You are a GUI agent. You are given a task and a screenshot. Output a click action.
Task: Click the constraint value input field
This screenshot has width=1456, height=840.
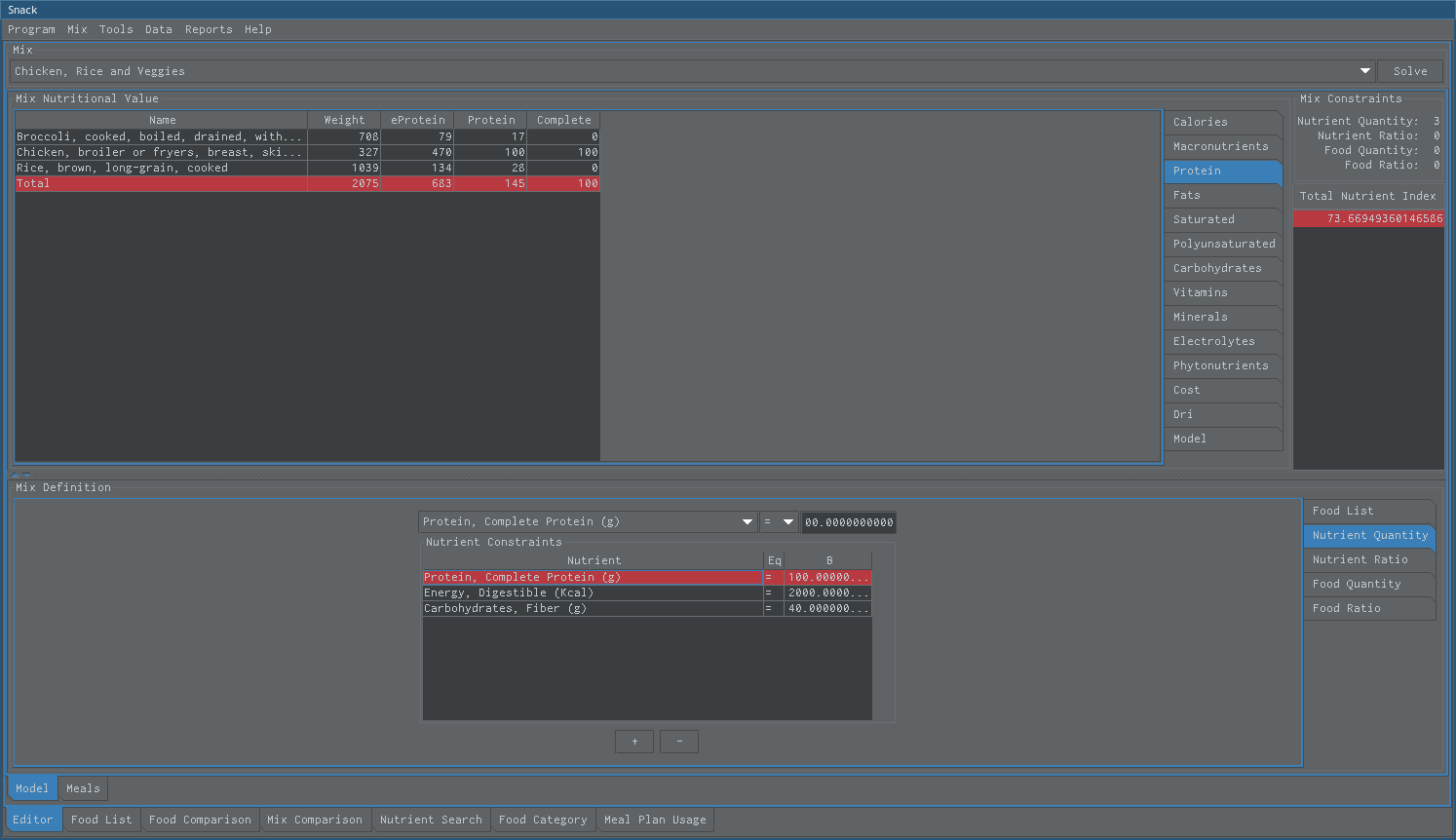848,522
